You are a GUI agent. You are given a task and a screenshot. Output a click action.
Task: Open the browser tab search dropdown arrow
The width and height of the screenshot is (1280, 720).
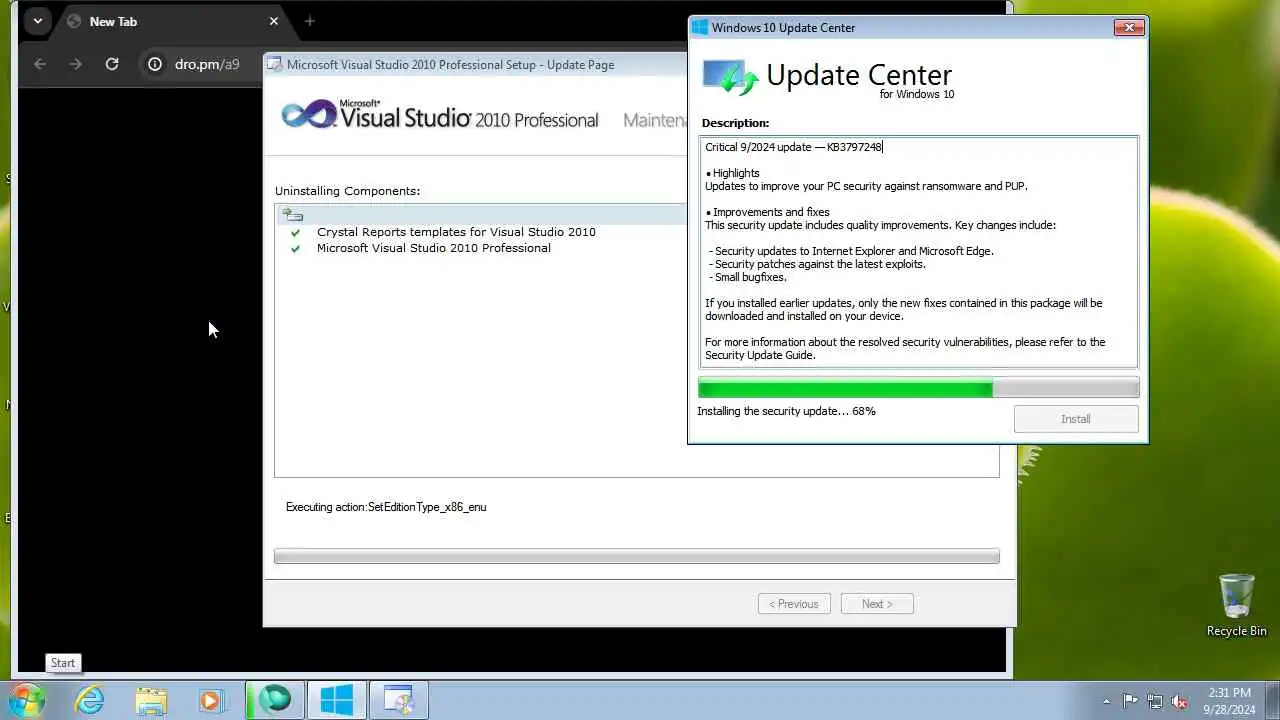pos(37,21)
